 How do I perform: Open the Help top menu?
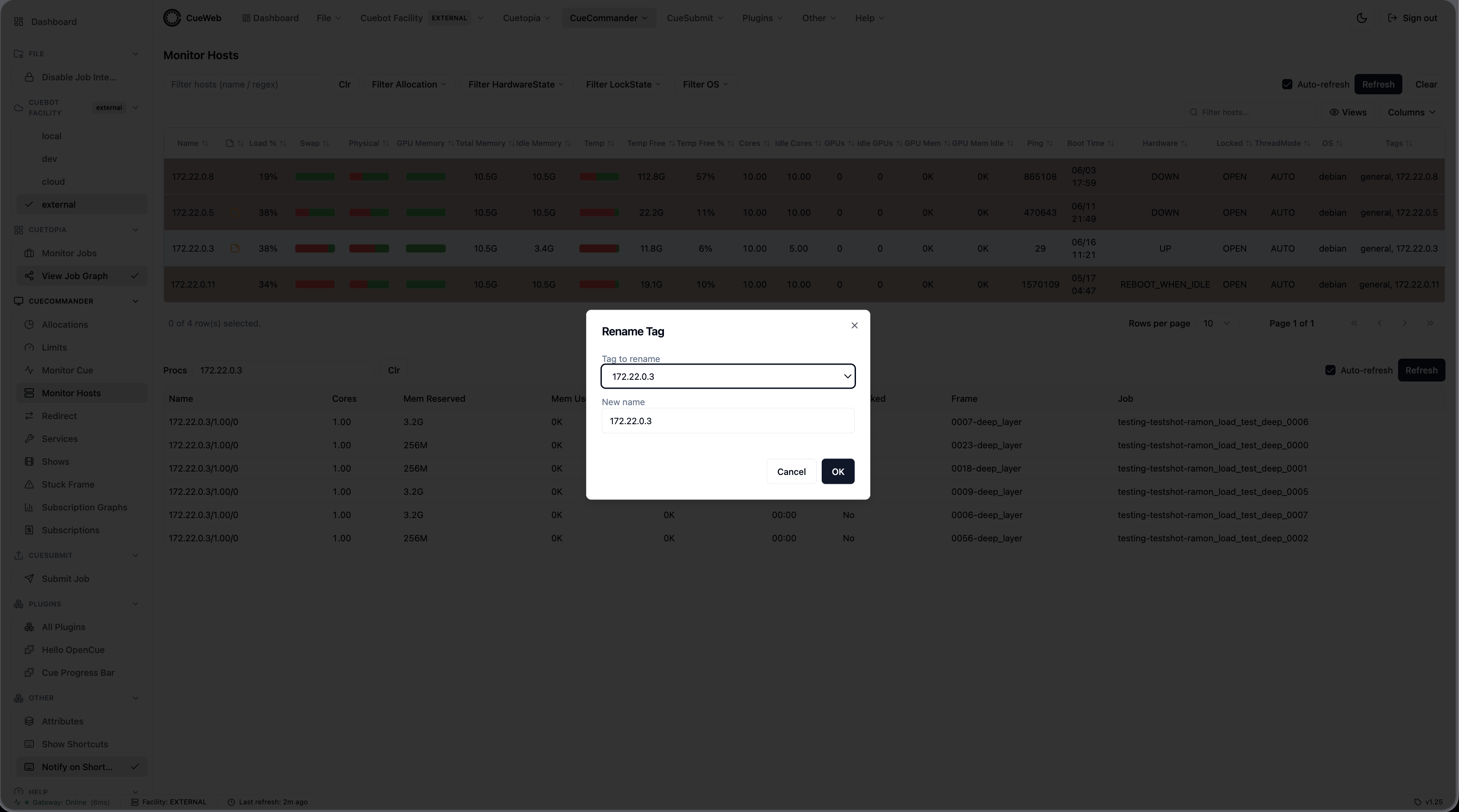[869, 18]
